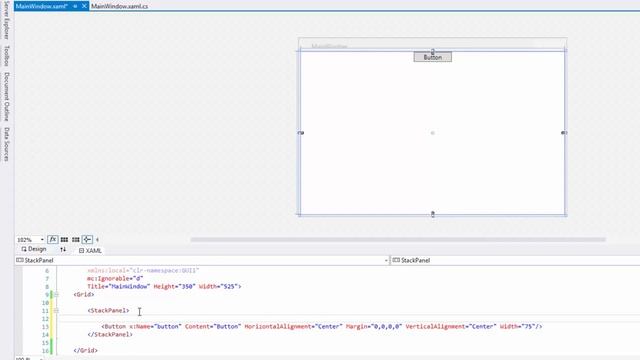
Task: Toggle snapping to gridlines icon
Action: pyautogui.click(x=76, y=240)
